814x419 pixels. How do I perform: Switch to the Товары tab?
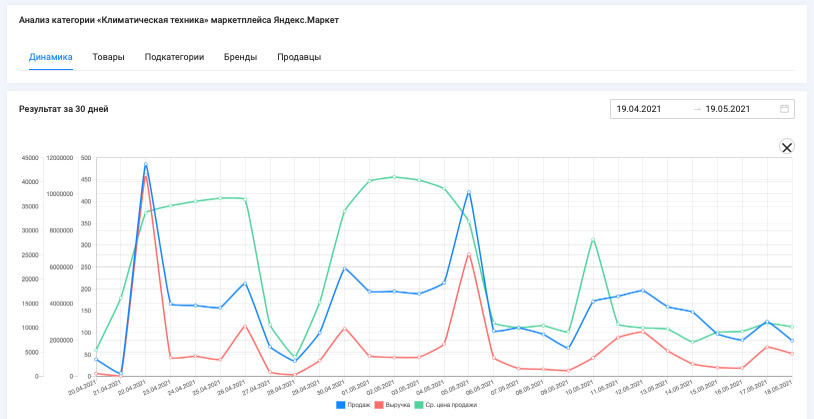coord(108,57)
